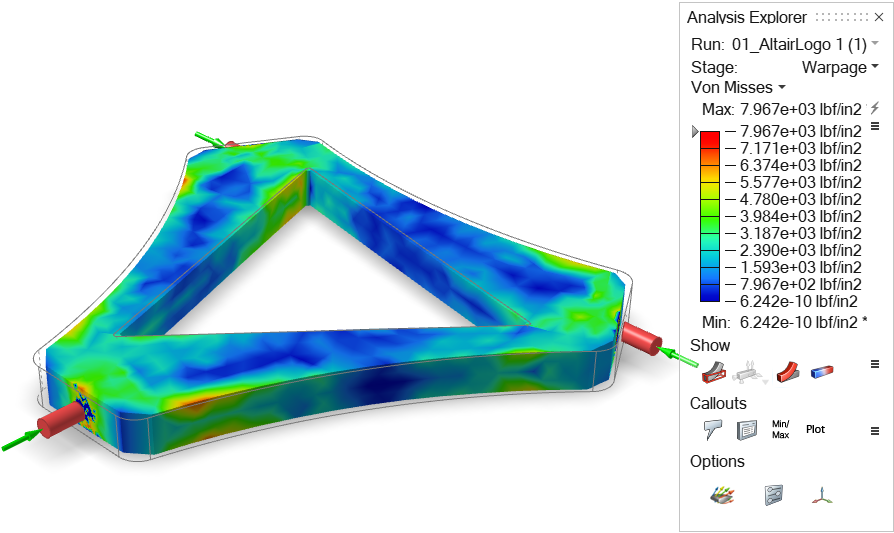Toggle show initial shape icon

pyautogui.click(x=713, y=372)
